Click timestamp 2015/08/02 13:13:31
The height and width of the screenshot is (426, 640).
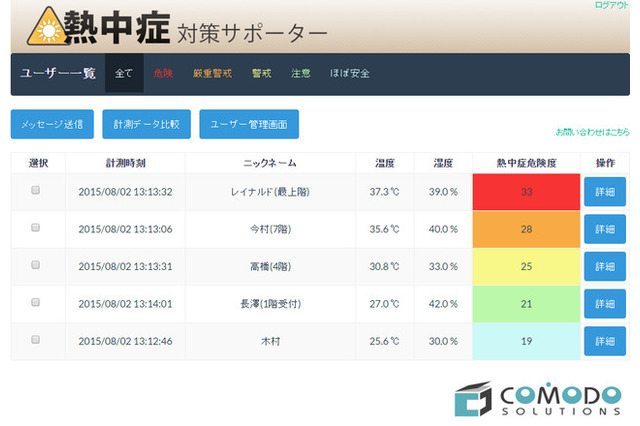[x=125, y=266]
